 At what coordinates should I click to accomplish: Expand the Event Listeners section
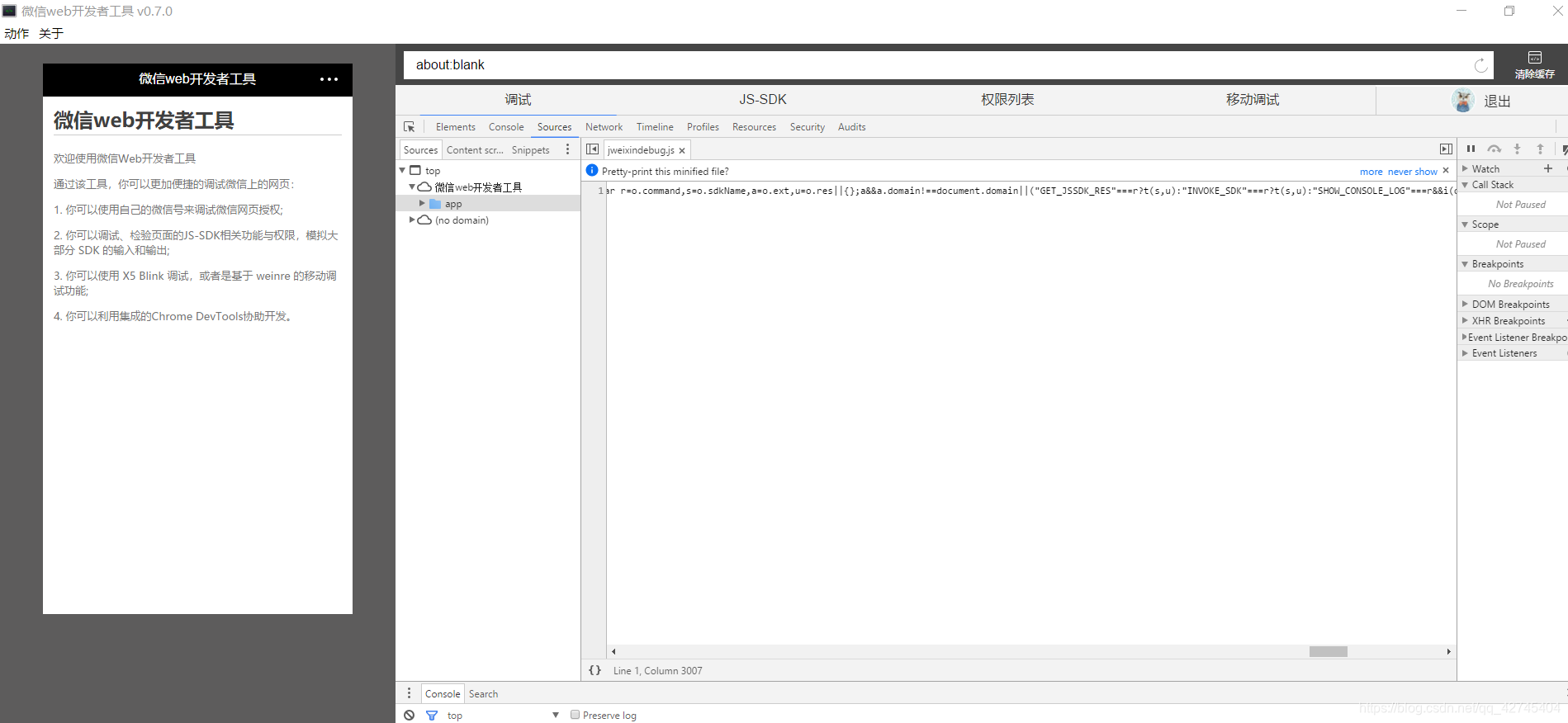coord(1465,352)
